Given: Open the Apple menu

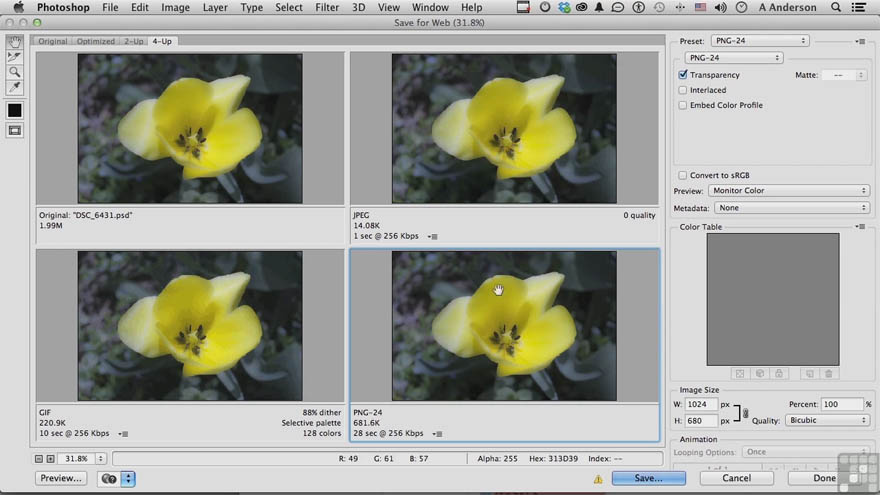Looking at the screenshot, I should (x=19, y=7).
